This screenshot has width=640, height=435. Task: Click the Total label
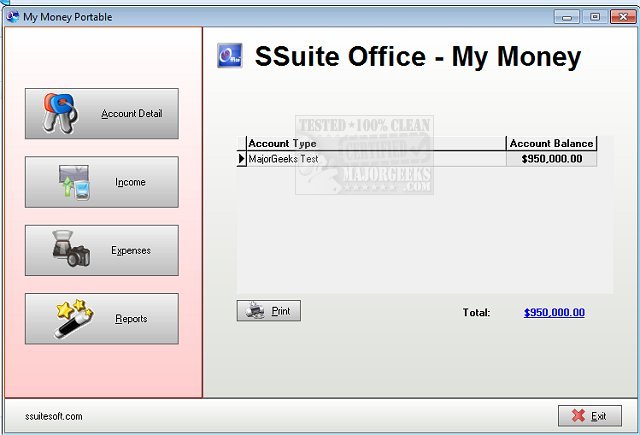pos(476,313)
